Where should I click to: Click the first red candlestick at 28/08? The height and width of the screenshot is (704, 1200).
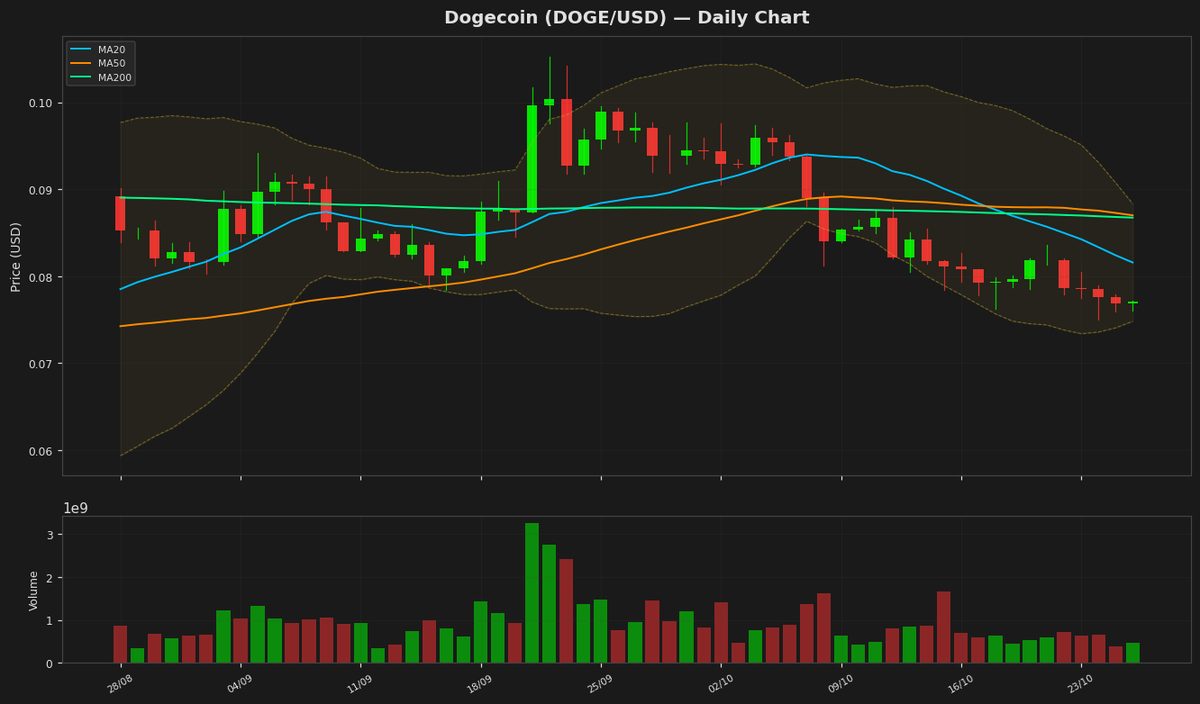(120, 213)
